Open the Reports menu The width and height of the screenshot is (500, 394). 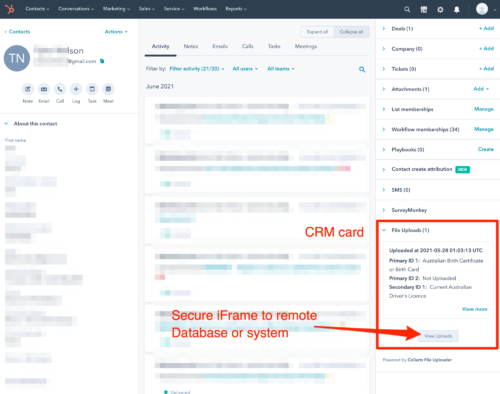pos(236,9)
